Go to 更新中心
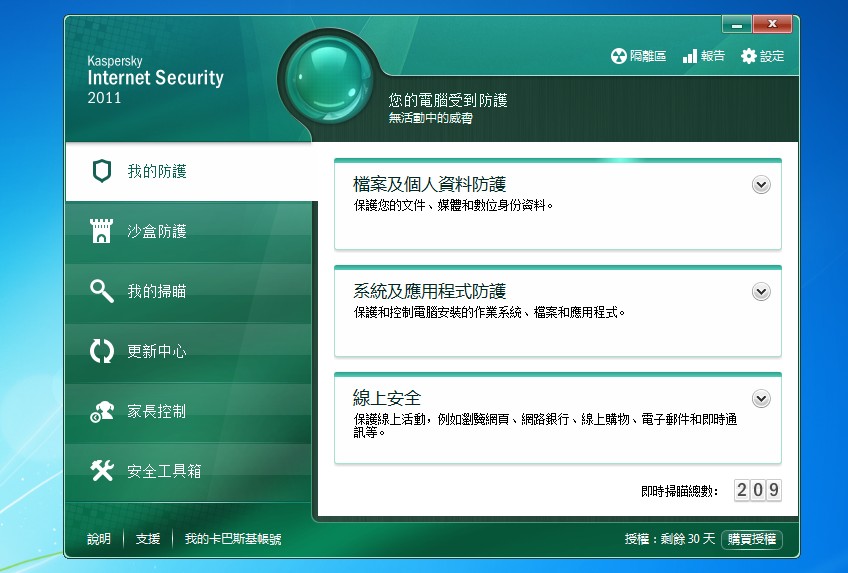Screen dimensions: 848x573 click(x=188, y=351)
